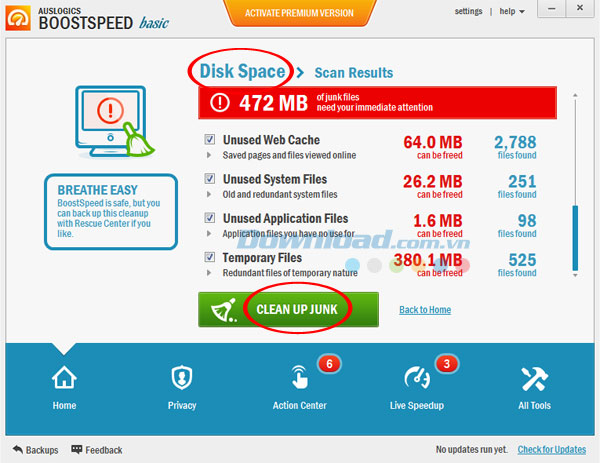
Task: Click the Backups arrow icon
Action: pyautogui.click(x=18, y=449)
